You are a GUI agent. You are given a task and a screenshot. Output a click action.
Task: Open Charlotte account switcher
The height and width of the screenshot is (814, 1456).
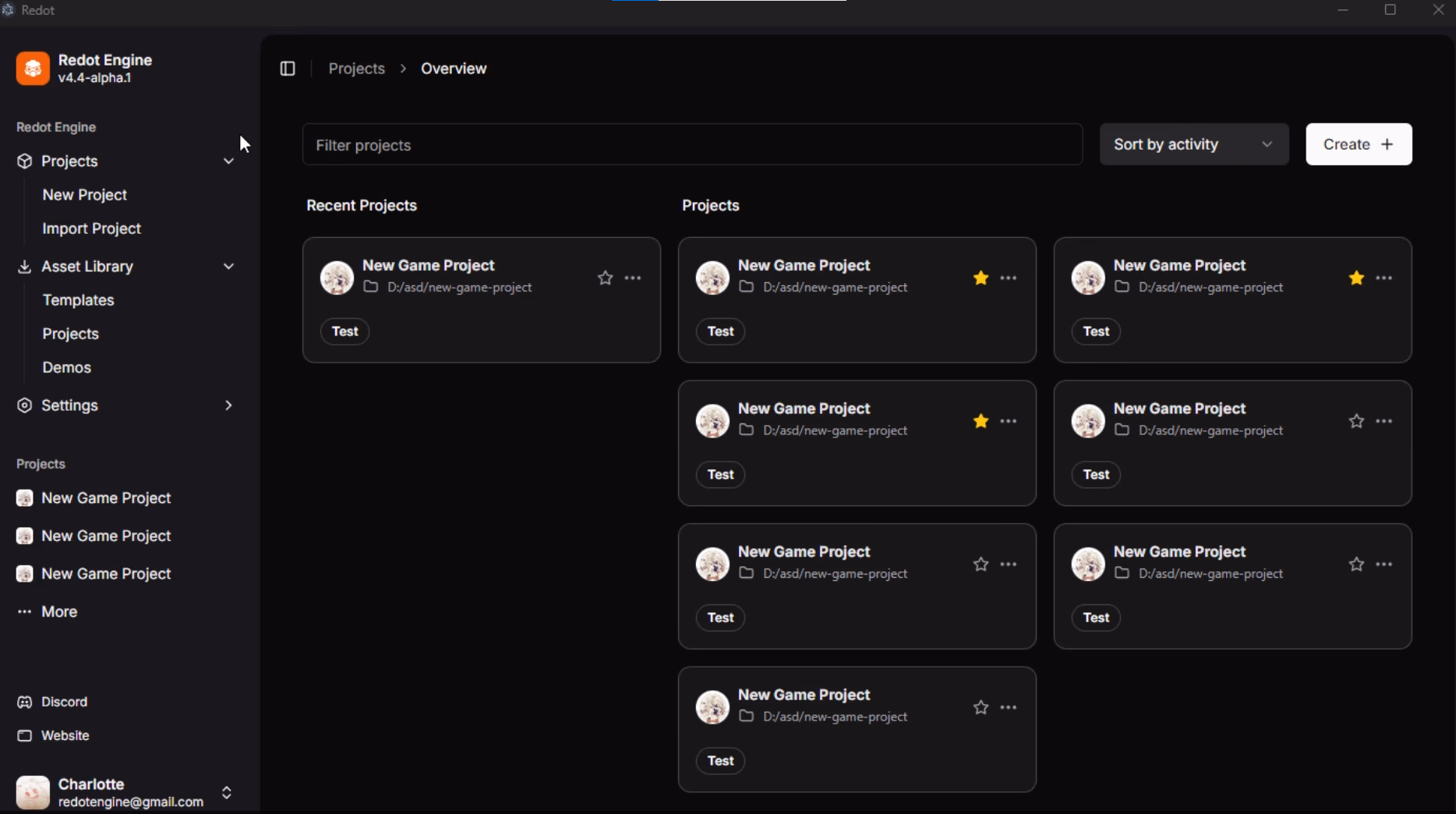tap(226, 792)
